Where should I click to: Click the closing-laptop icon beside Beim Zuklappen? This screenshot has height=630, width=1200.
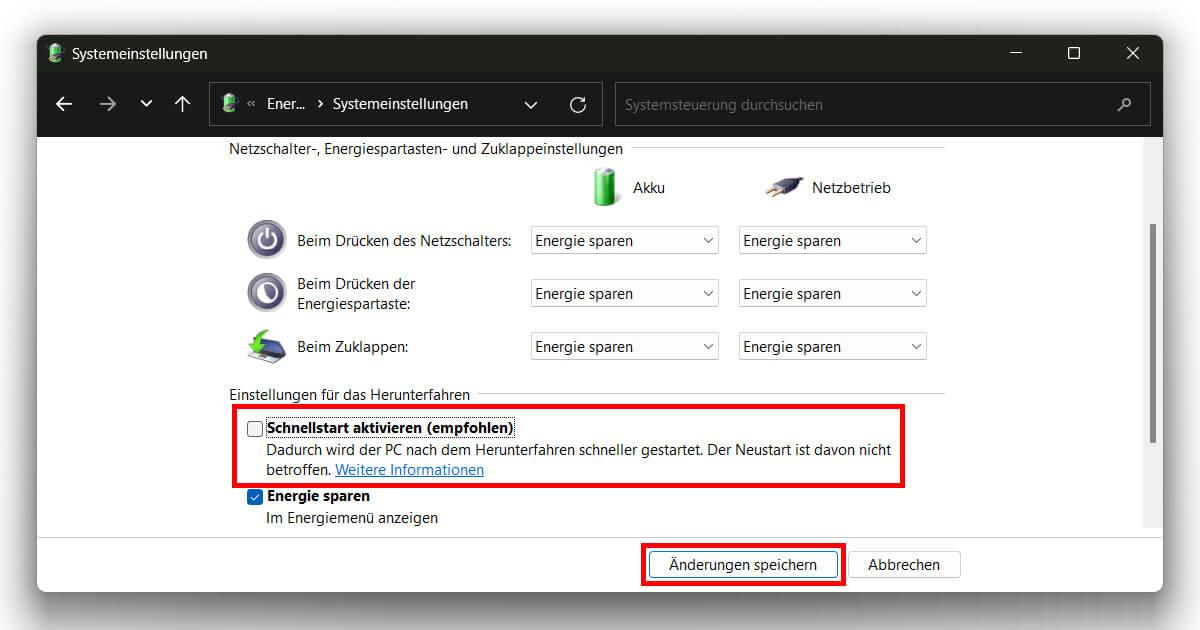pyautogui.click(x=266, y=344)
